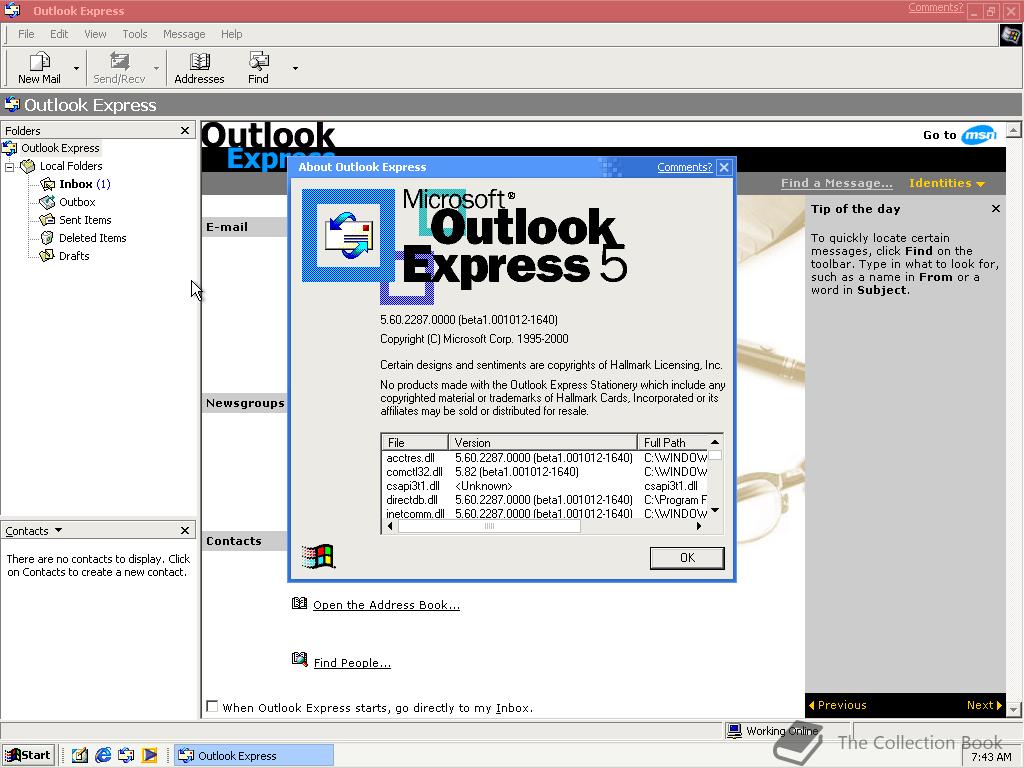
Task: Click the Inbox folder icon
Action: coord(48,184)
